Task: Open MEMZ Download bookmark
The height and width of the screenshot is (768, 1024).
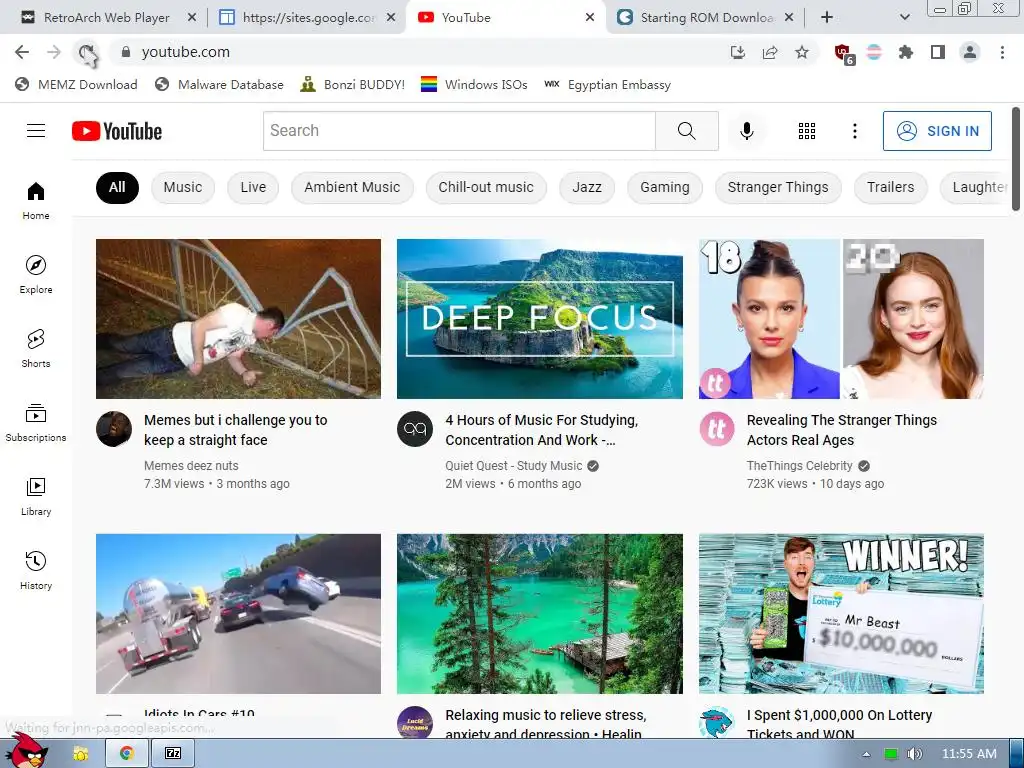Action: pyautogui.click(x=76, y=84)
